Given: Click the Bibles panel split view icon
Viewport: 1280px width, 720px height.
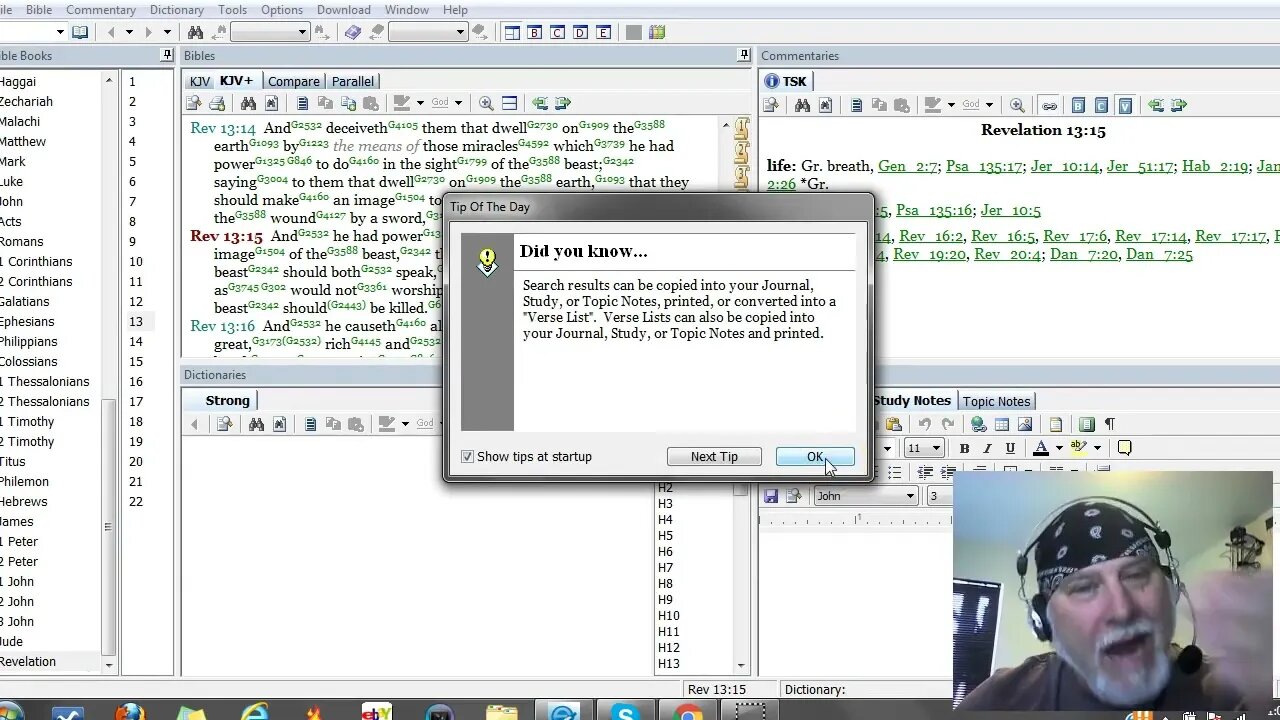Looking at the screenshot, I should pyautogui.click(x=509, y=103).
